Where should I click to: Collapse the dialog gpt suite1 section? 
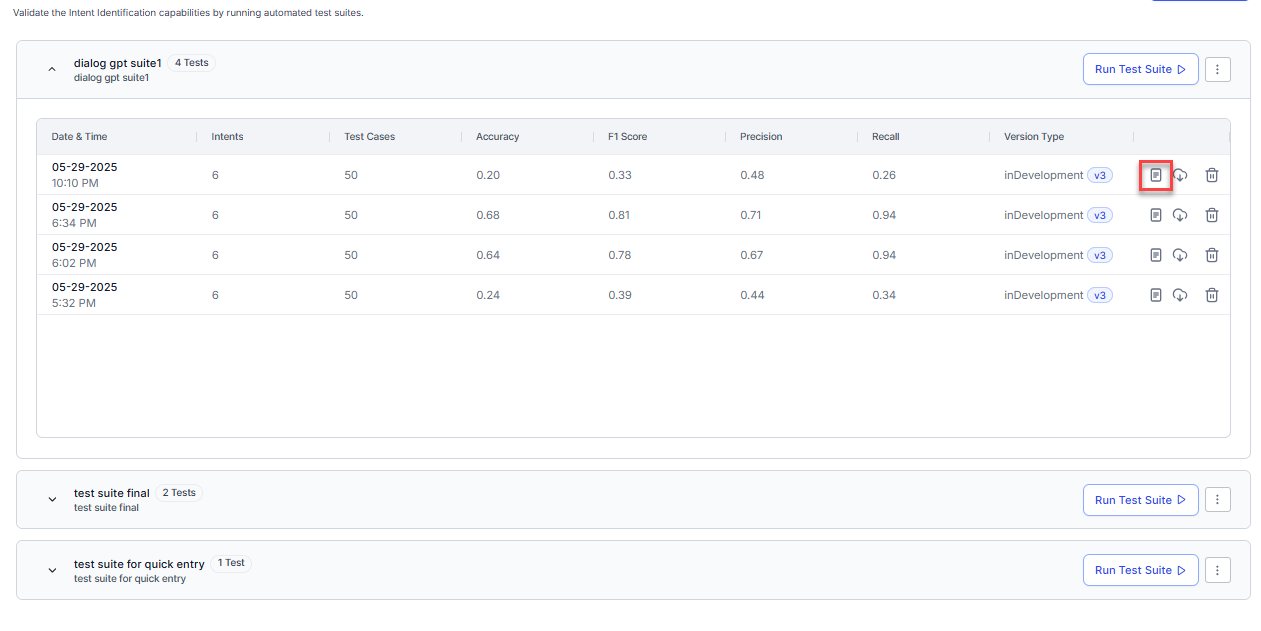52,69
